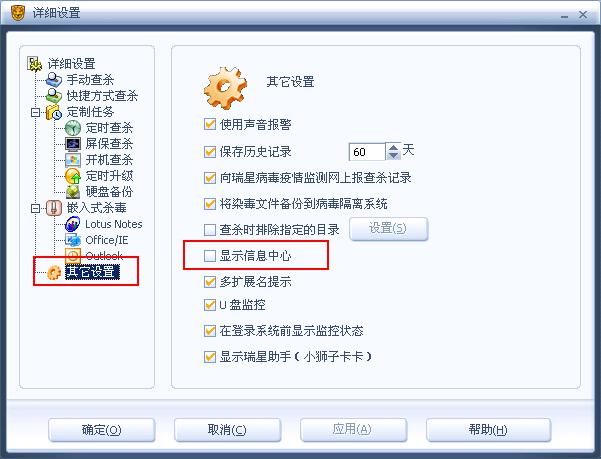Viewport: 601px width, 459px height.
Task: Enable the 显示信息中心 checkbox
Action: (210, 256)
